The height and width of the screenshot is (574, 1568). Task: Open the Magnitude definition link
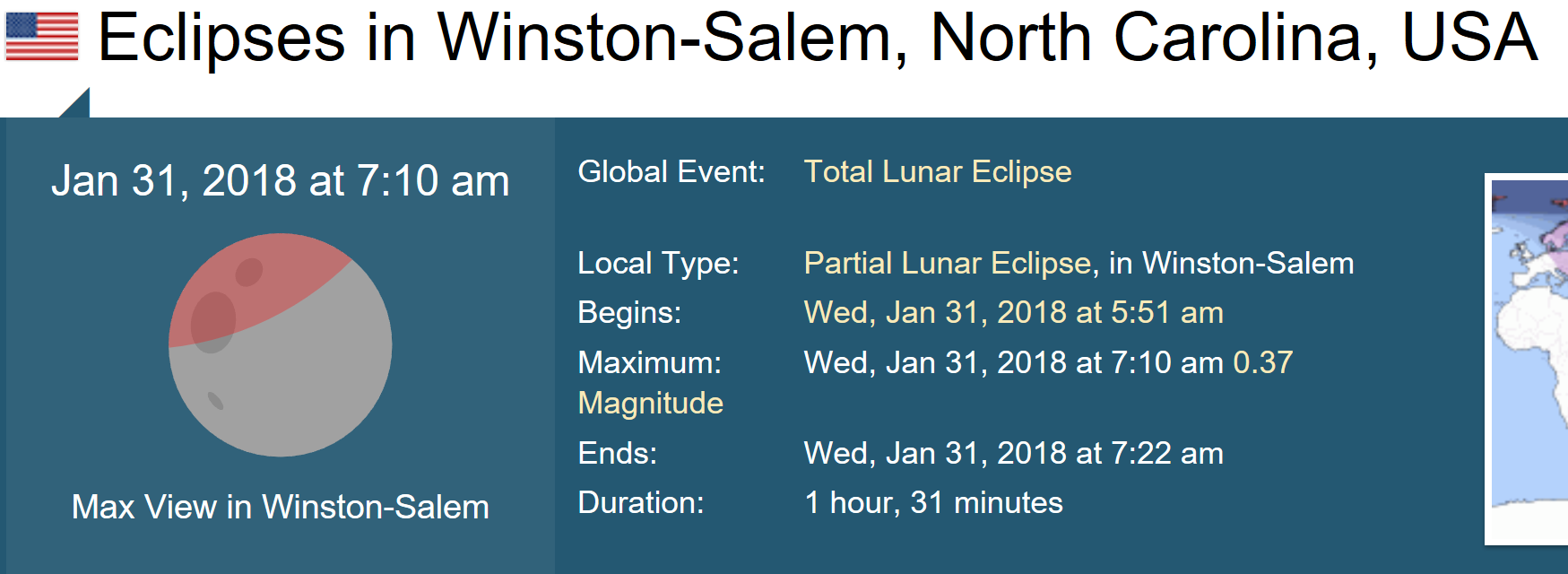[x=651, y=403]
